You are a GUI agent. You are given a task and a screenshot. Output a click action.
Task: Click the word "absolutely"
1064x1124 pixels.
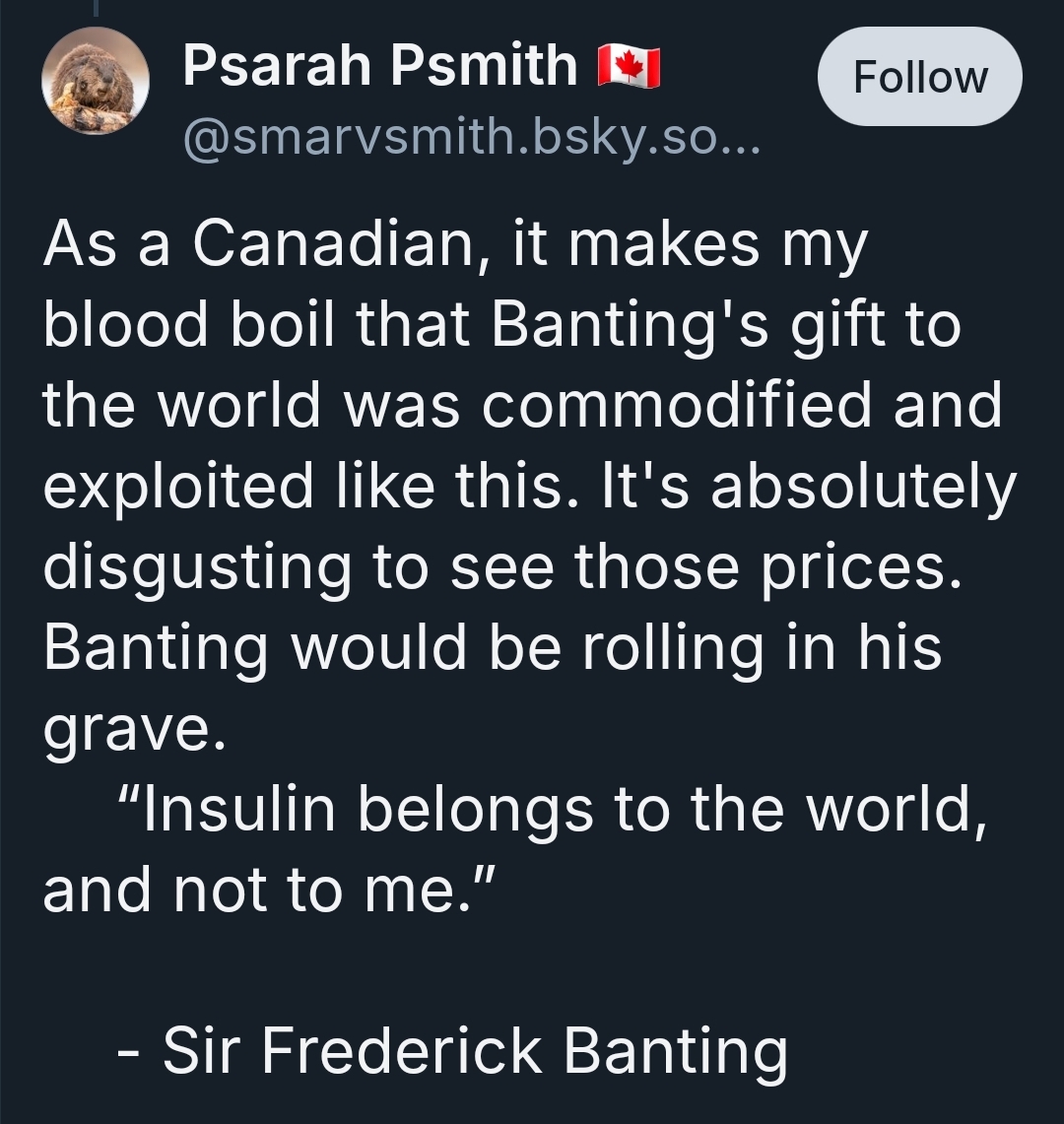tap(863, 487)
